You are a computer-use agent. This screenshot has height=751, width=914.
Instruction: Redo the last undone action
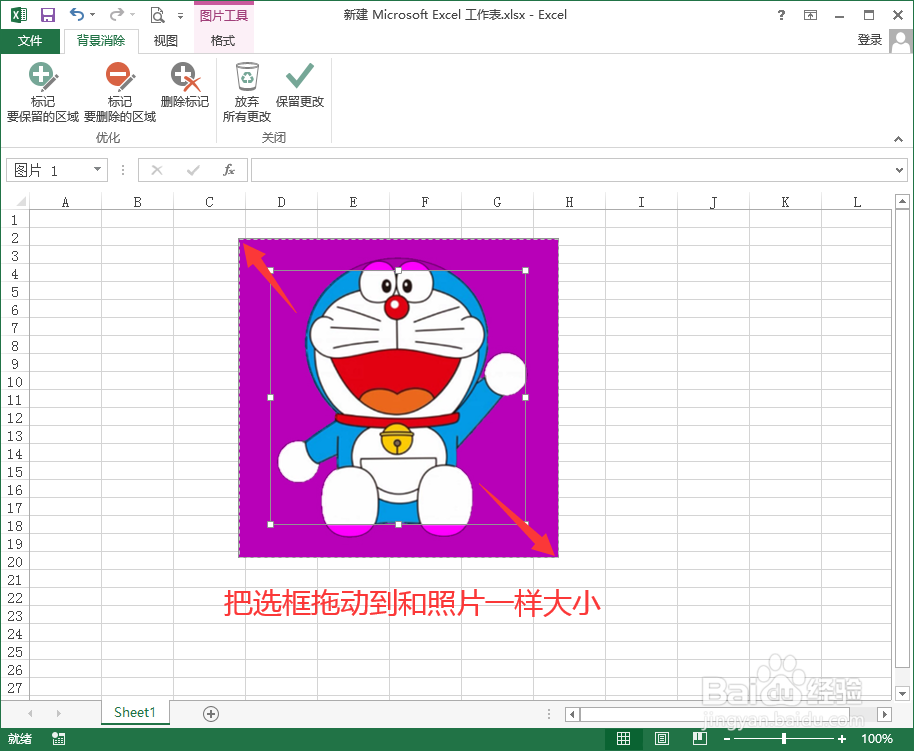(117, 15)
